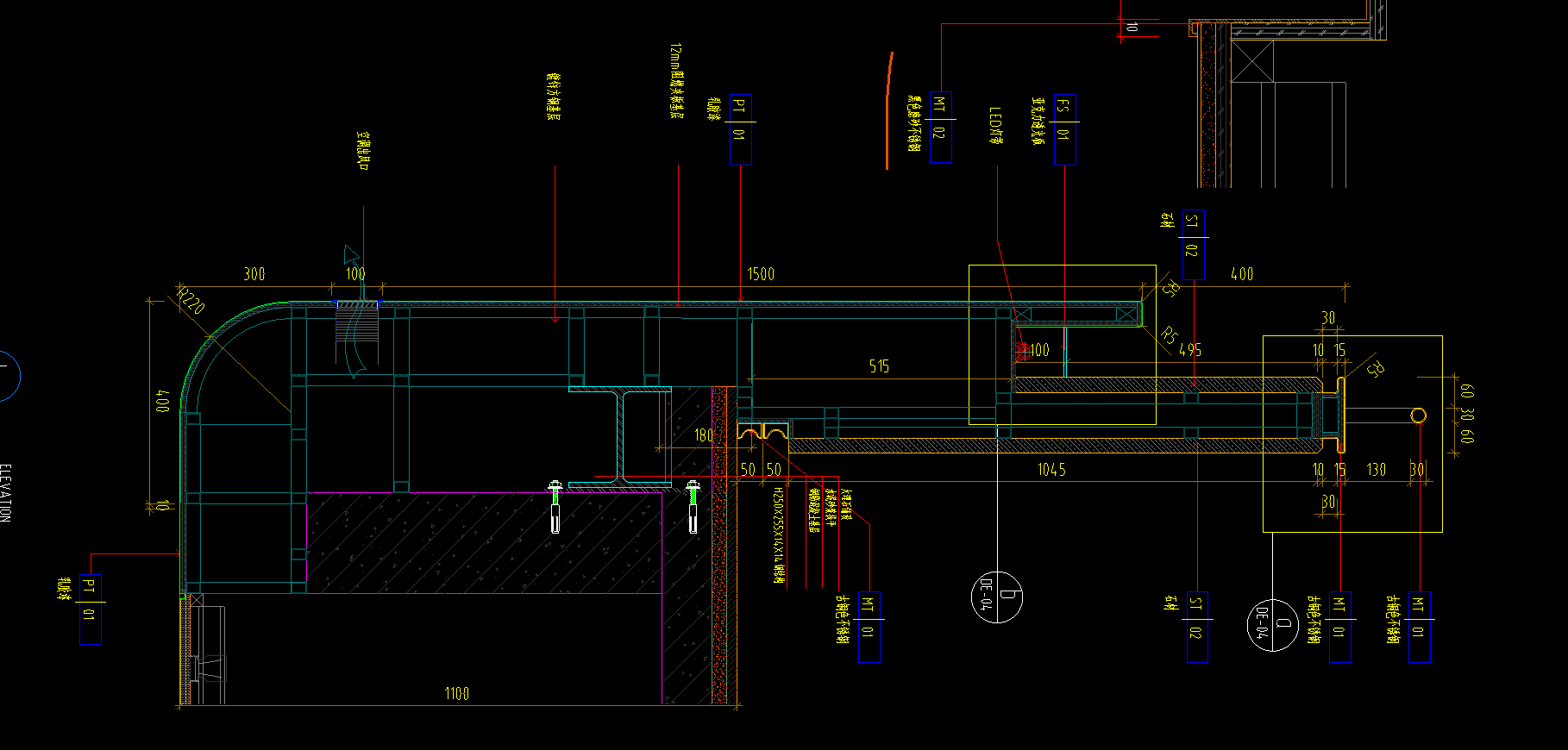Select the ST 02 tag at bottom
Screen dimensions: 1568x750
click(1197, 628)
